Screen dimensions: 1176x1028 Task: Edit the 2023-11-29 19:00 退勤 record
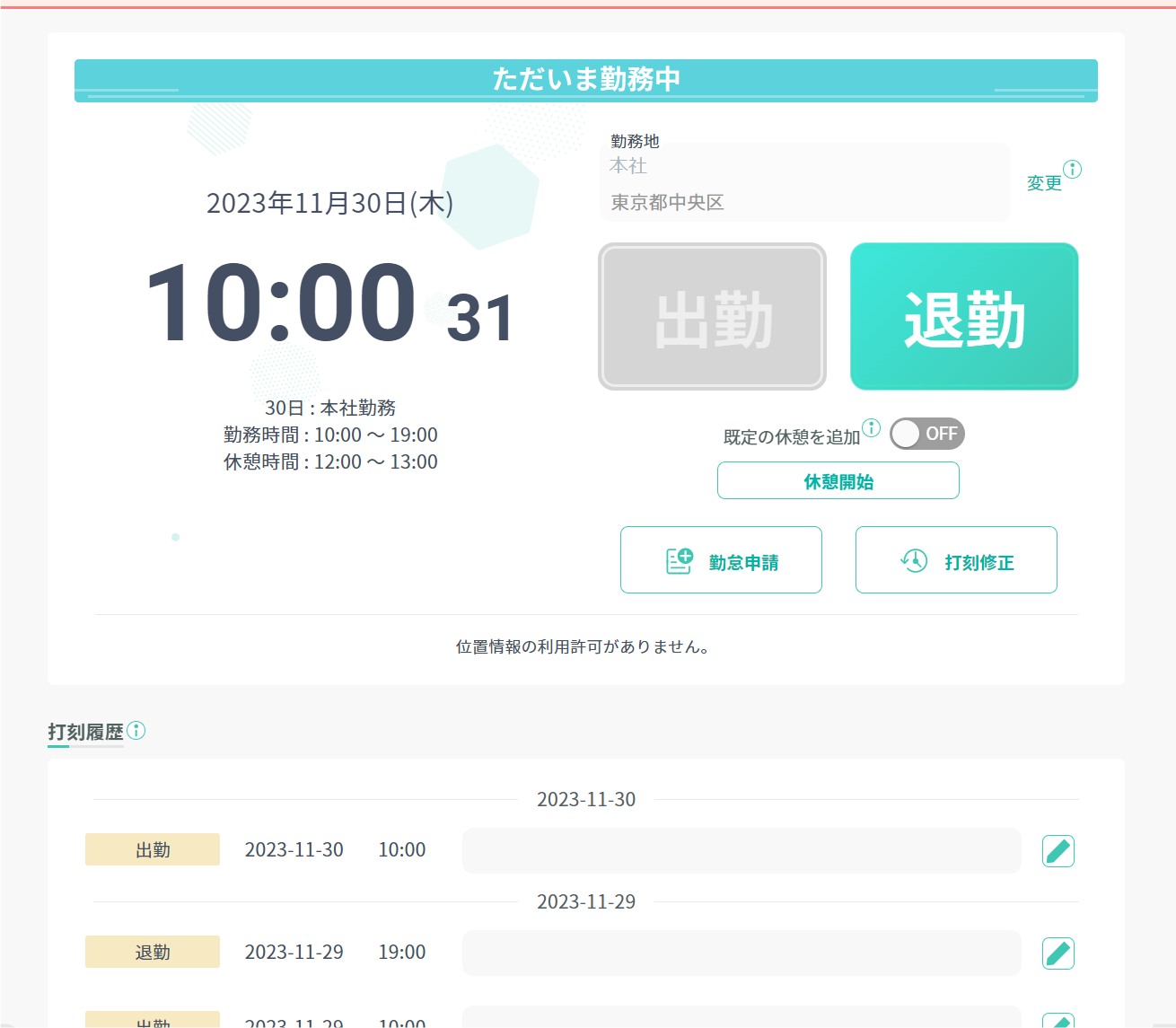(x=1058, y=953)
